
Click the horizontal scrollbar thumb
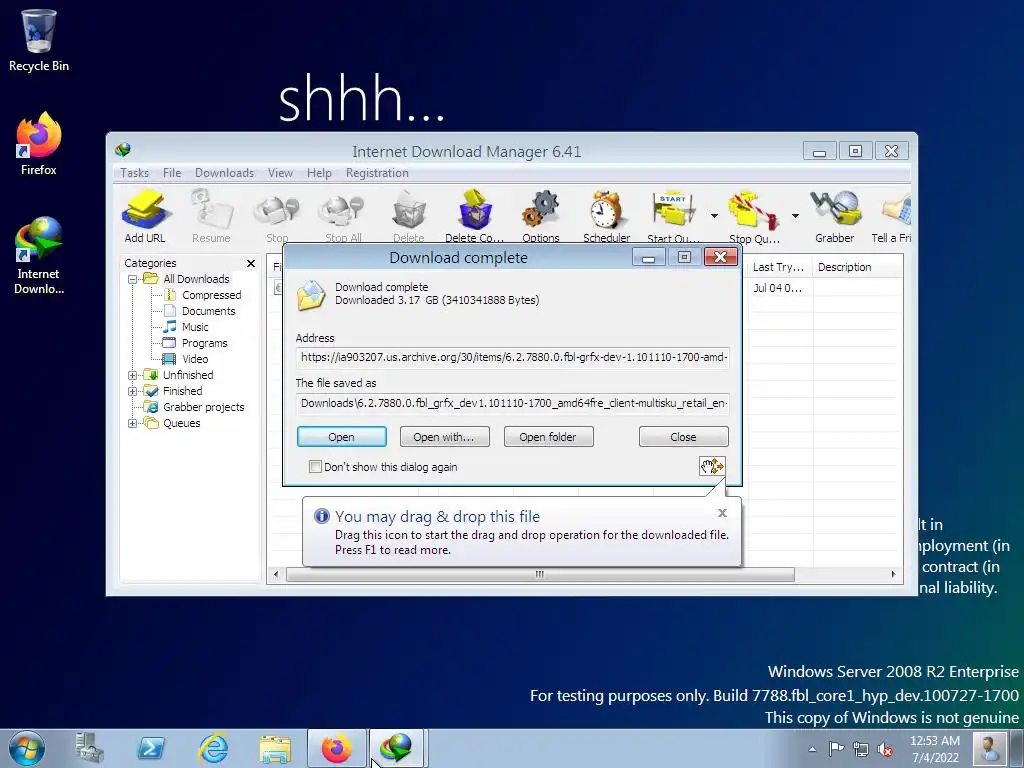[x=540, y=575]
